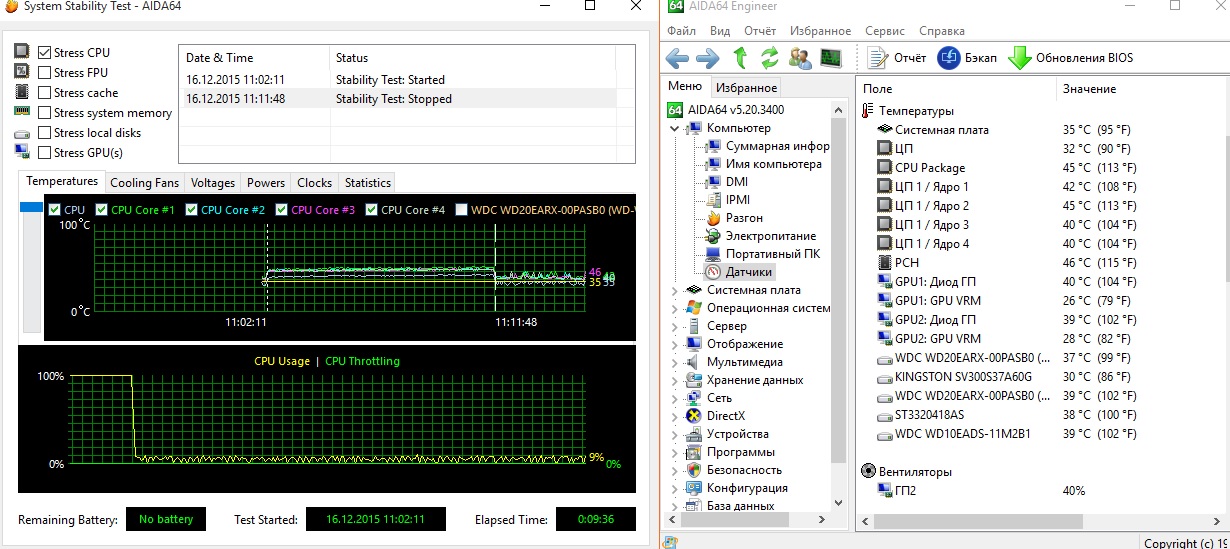This screenshot has height=549, width=1230.
Task: Enable Stress system memory checkbox
Action: (45, 112)
